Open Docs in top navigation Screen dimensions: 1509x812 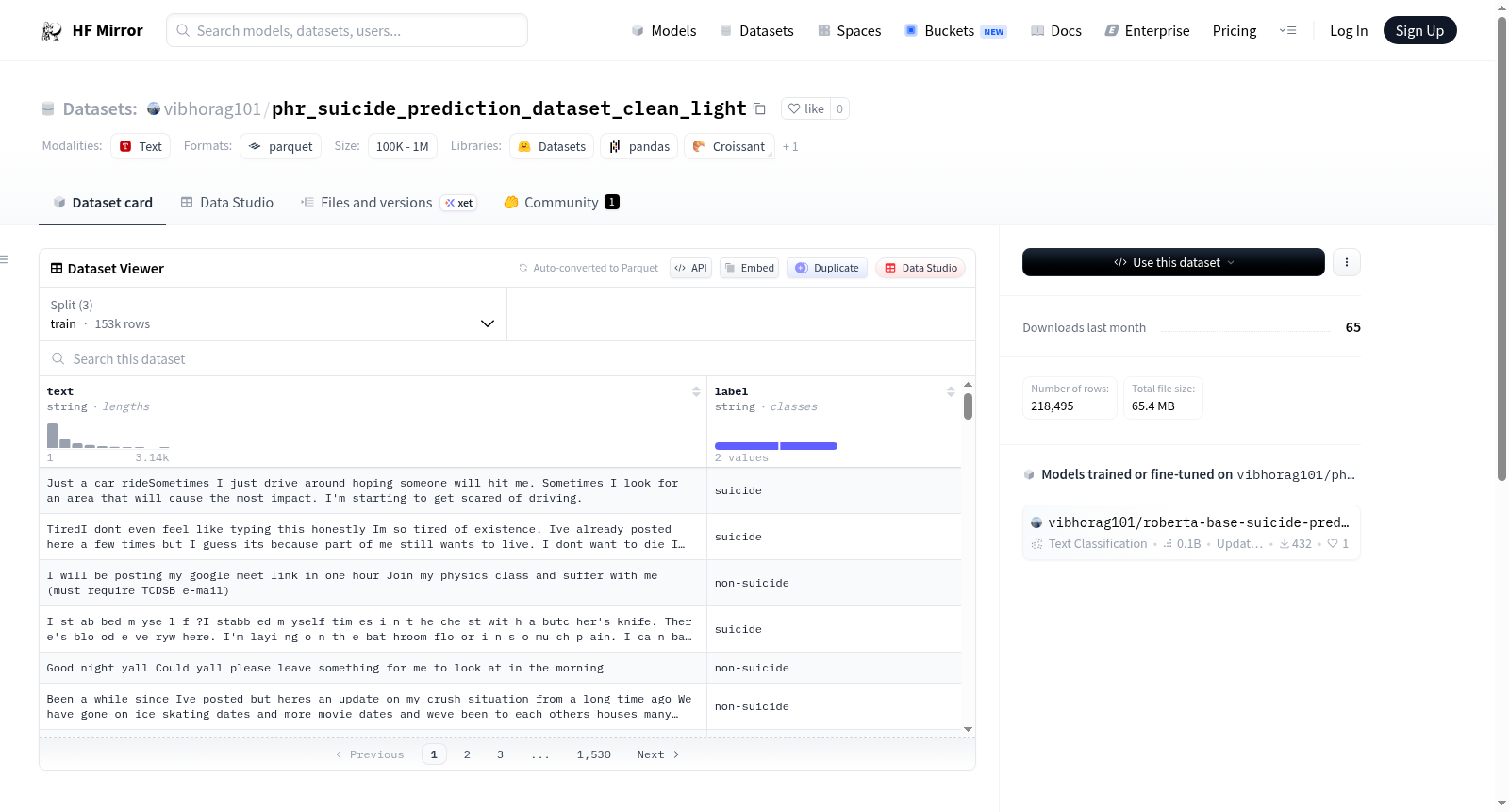pyautogui.click(x=1056, y=30)
